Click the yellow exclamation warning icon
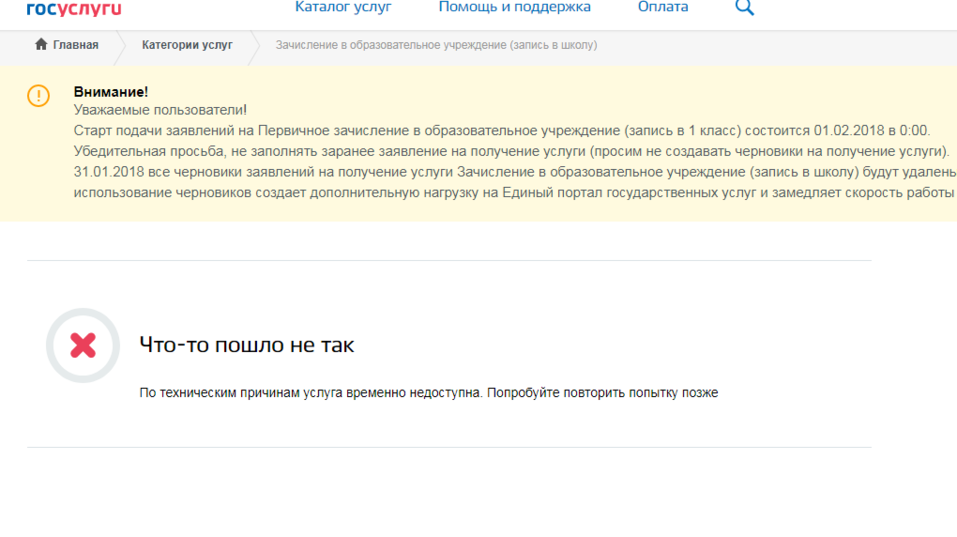Screen dimensions: 957x537 [x=38, y=96]
